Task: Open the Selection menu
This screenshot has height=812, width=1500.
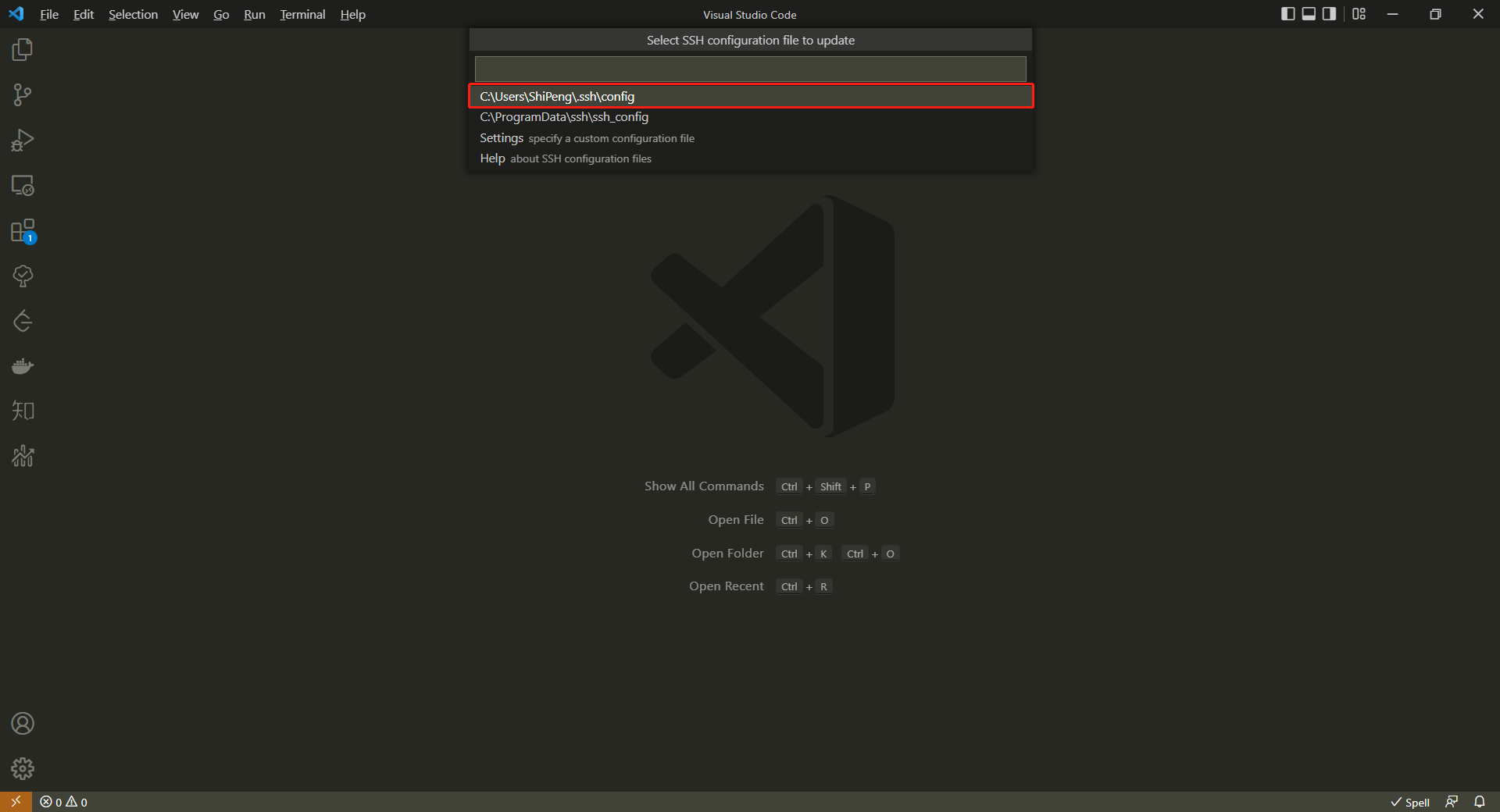Action: [x=133, y=14]
